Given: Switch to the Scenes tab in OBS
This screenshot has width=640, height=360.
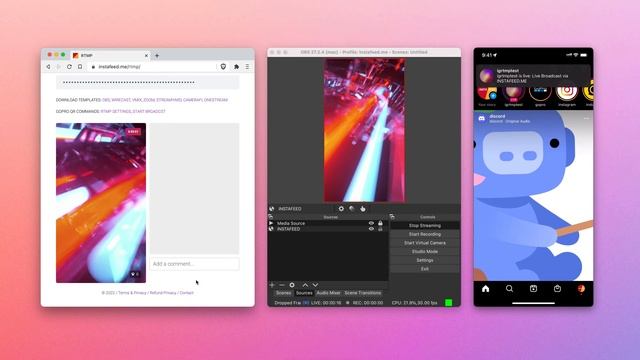Looking at the screenshot, I should pos(284,293).
